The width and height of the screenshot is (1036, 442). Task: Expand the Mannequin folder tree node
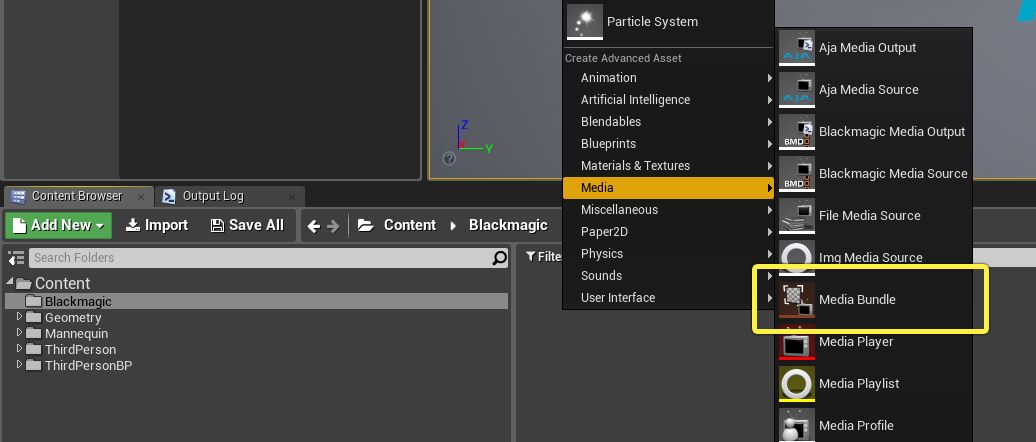[19, 334]
